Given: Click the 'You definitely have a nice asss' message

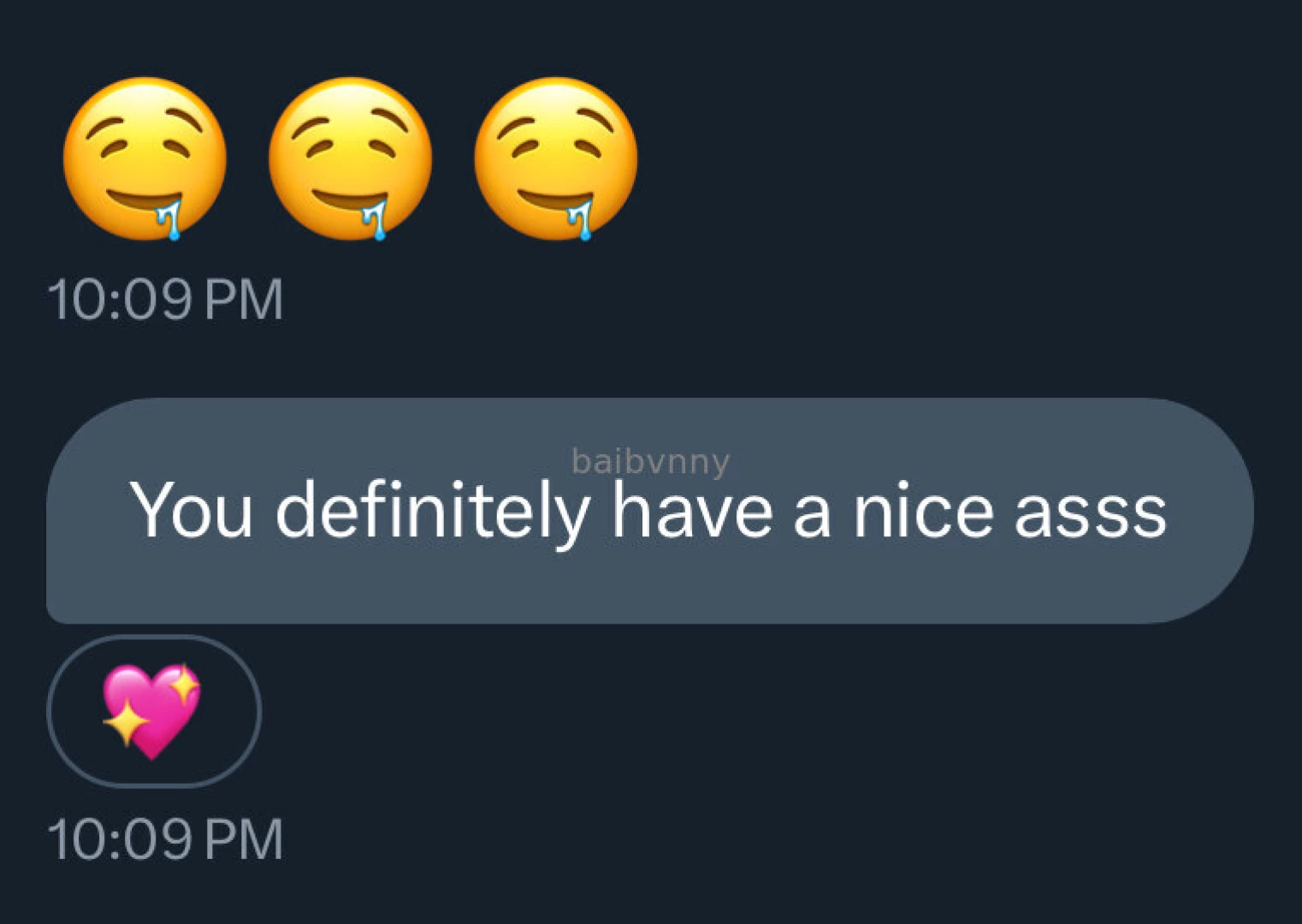Looking at the screenshot, I should coord(650,509).
